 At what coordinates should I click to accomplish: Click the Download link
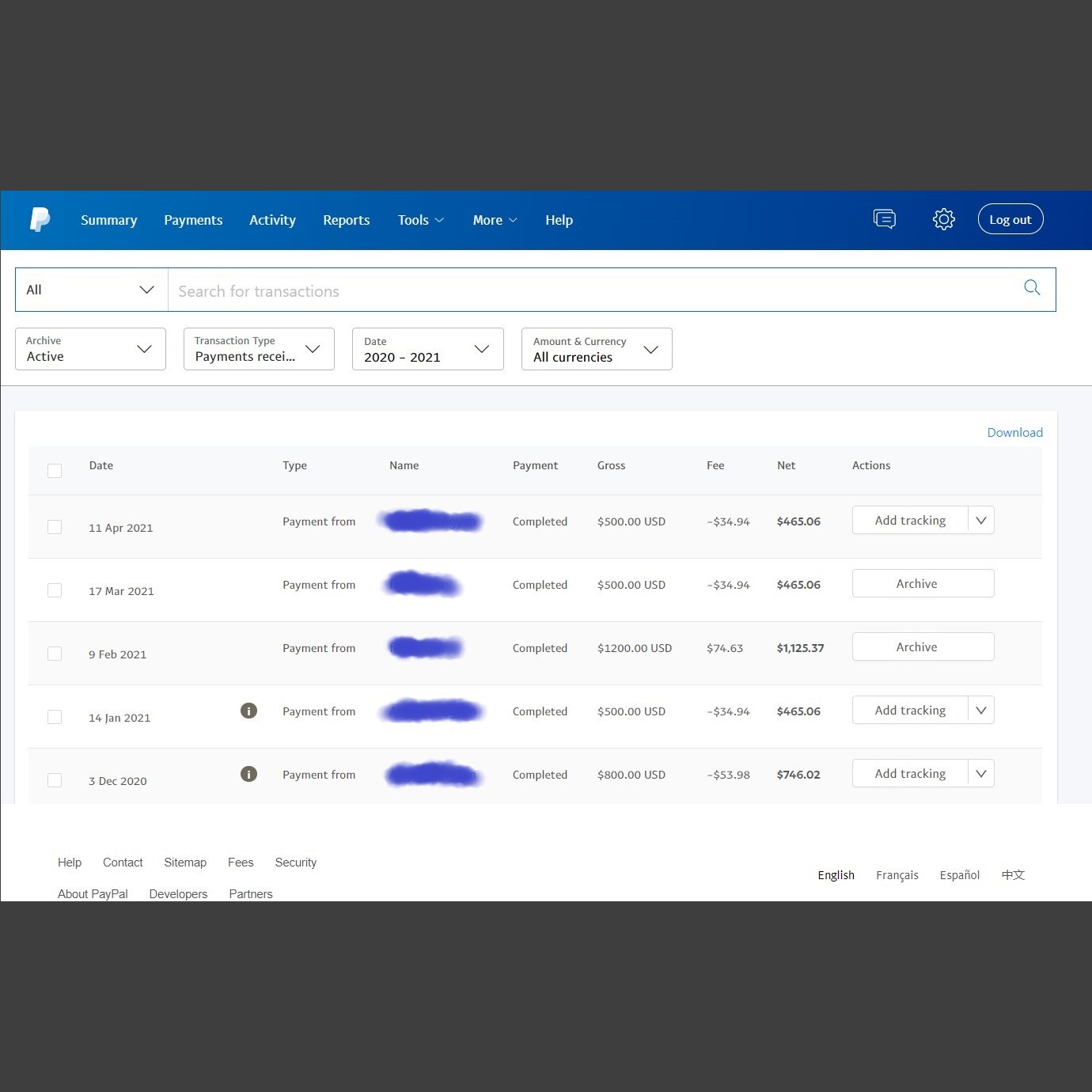point(1014,432)
